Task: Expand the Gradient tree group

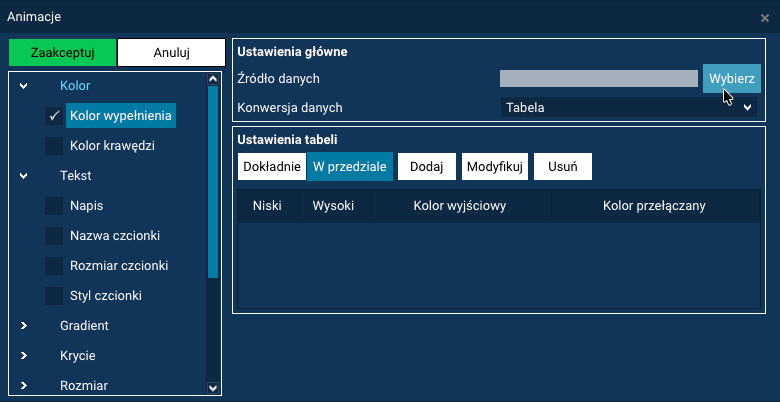Action: 23,326
